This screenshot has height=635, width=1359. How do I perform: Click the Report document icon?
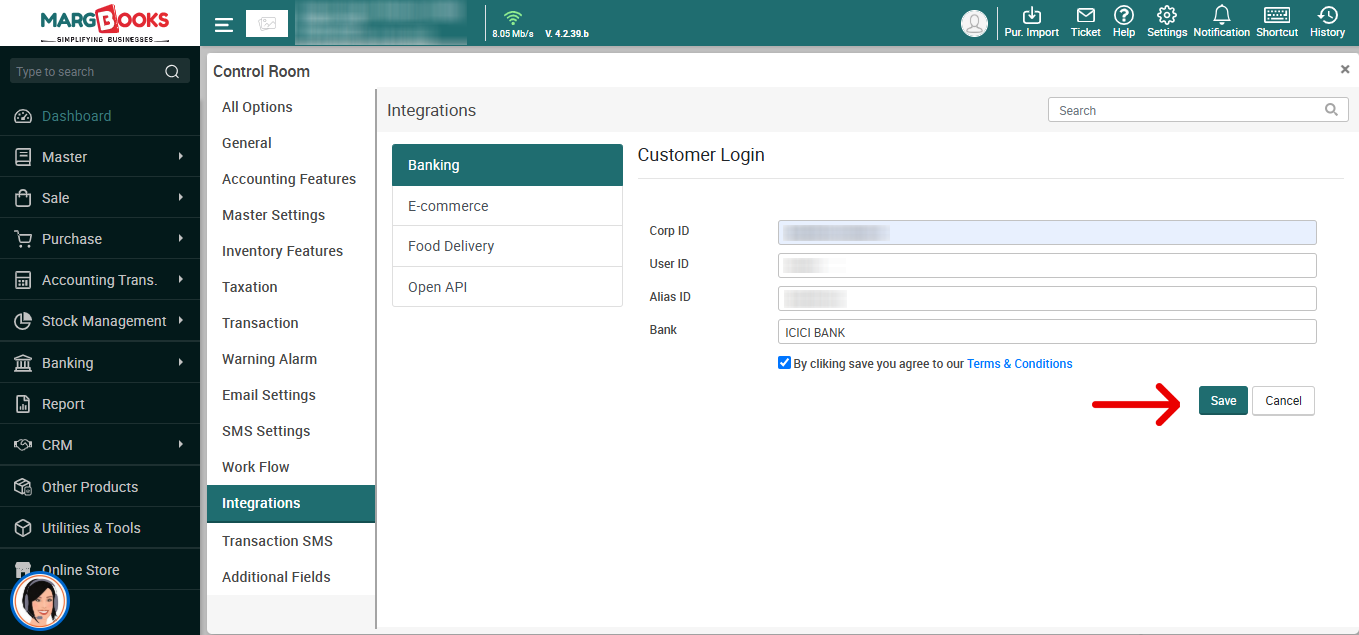pyautogui.click(x=23, y=404)
